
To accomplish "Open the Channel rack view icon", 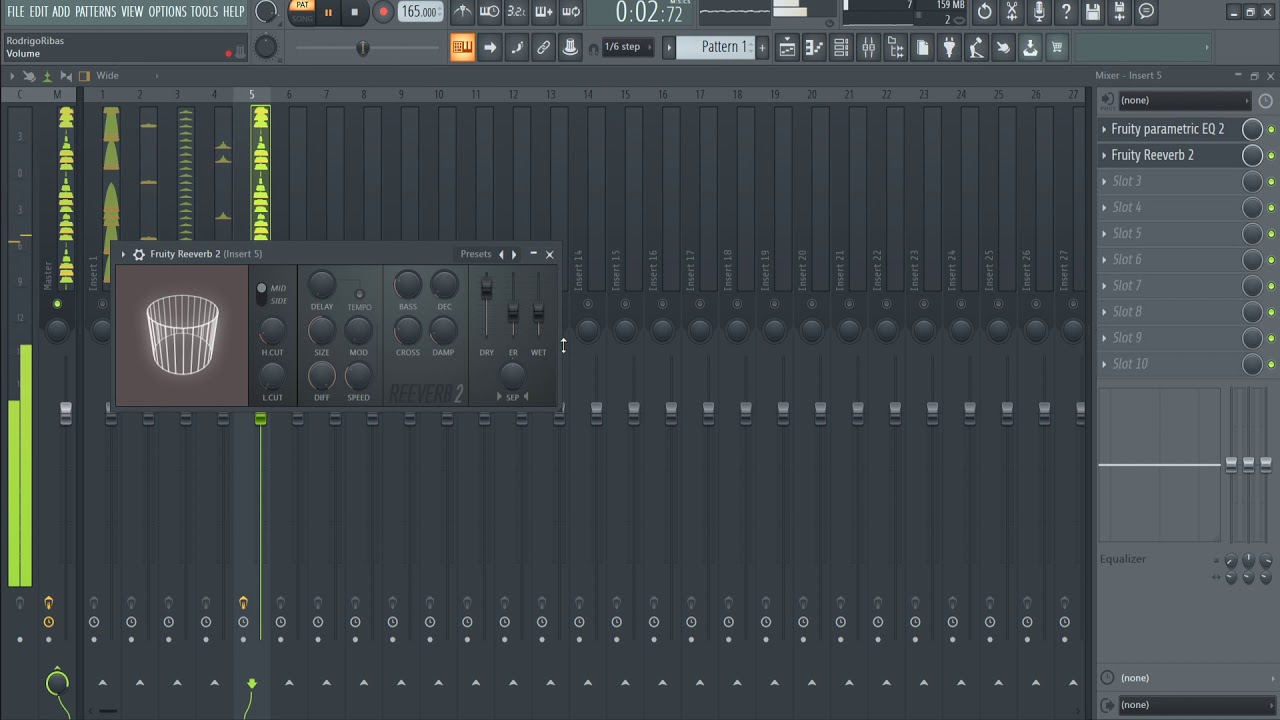I will pos(841,47).
